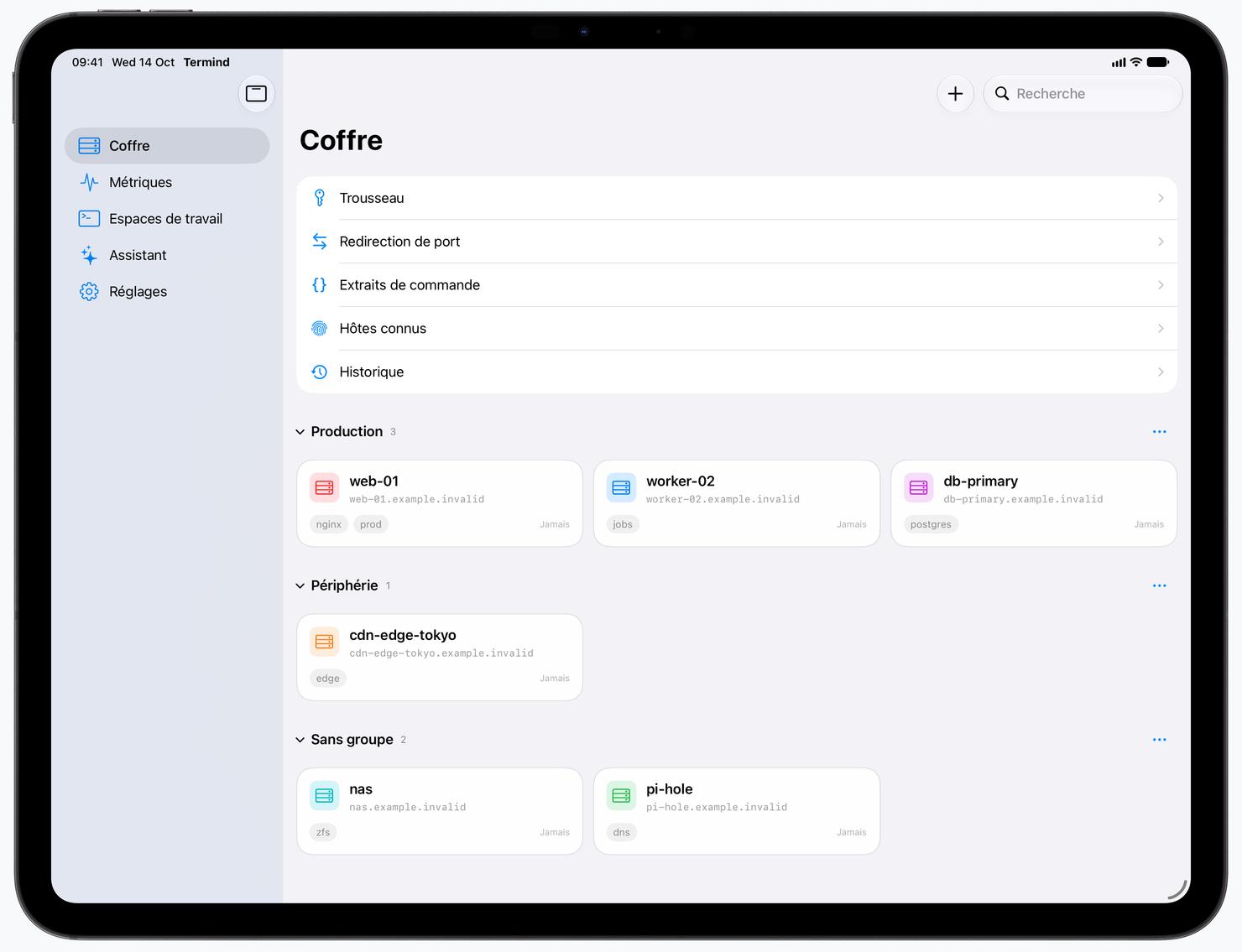Open the Redirection de port row
Image resolution: width=1242 pixels, height=952 pixels.
click(x=737, y=242)
